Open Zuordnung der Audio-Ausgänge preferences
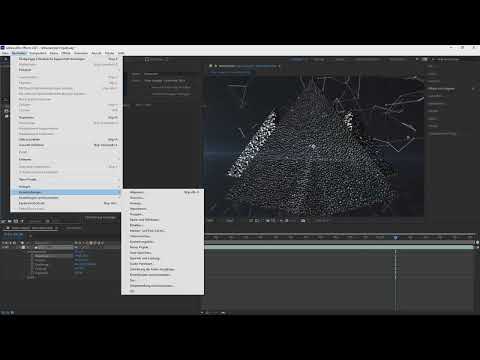480x360 pixels. point(163,269)
